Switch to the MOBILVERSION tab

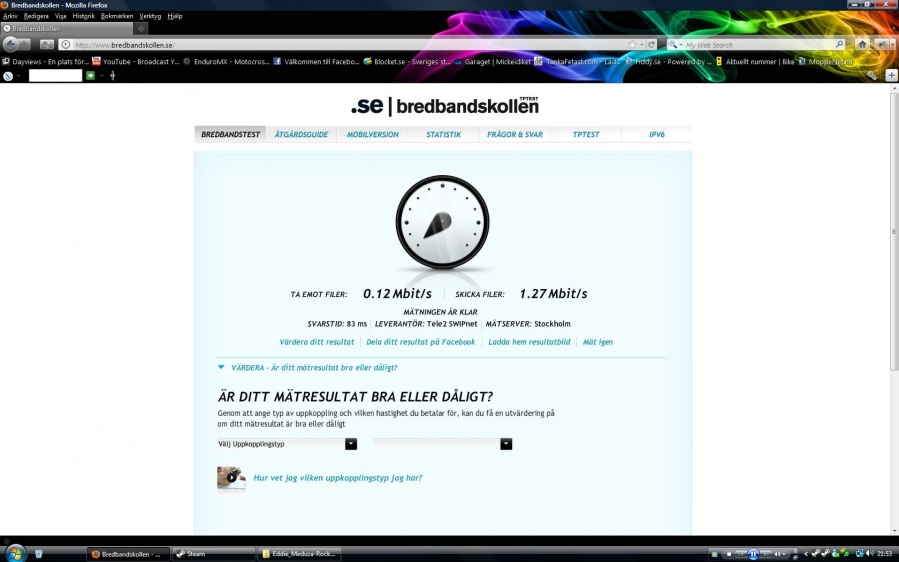373,134
